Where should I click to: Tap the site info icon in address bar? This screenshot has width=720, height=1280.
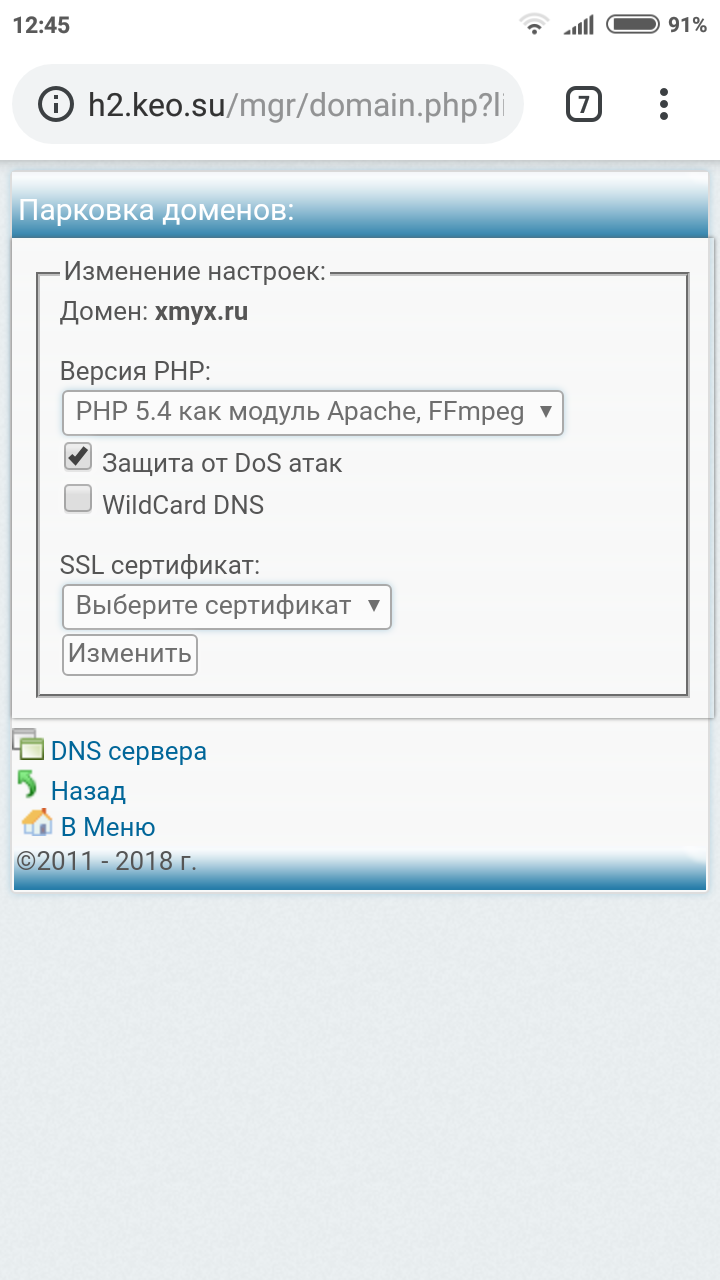56,104
